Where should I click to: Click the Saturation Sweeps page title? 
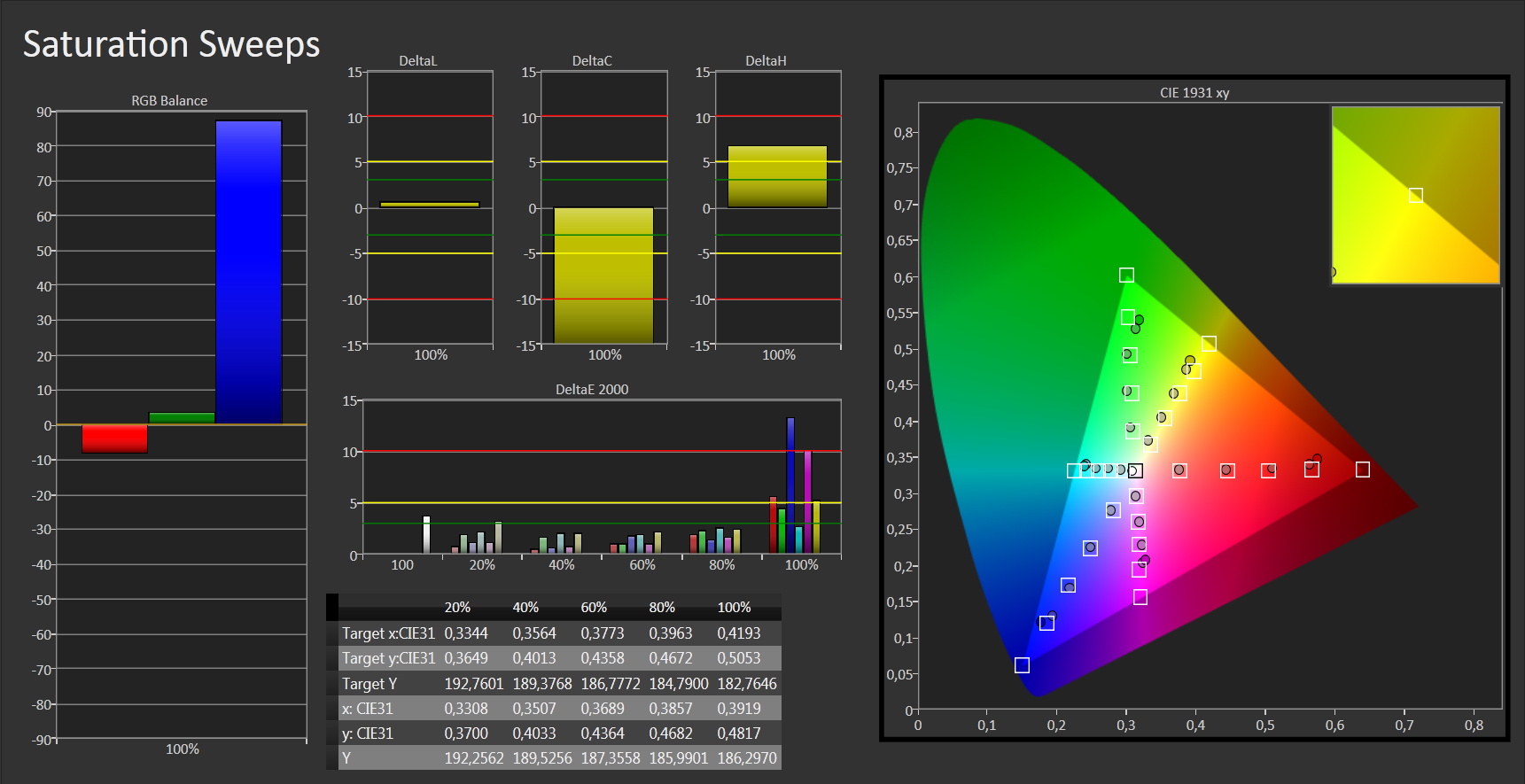(171, 44)
